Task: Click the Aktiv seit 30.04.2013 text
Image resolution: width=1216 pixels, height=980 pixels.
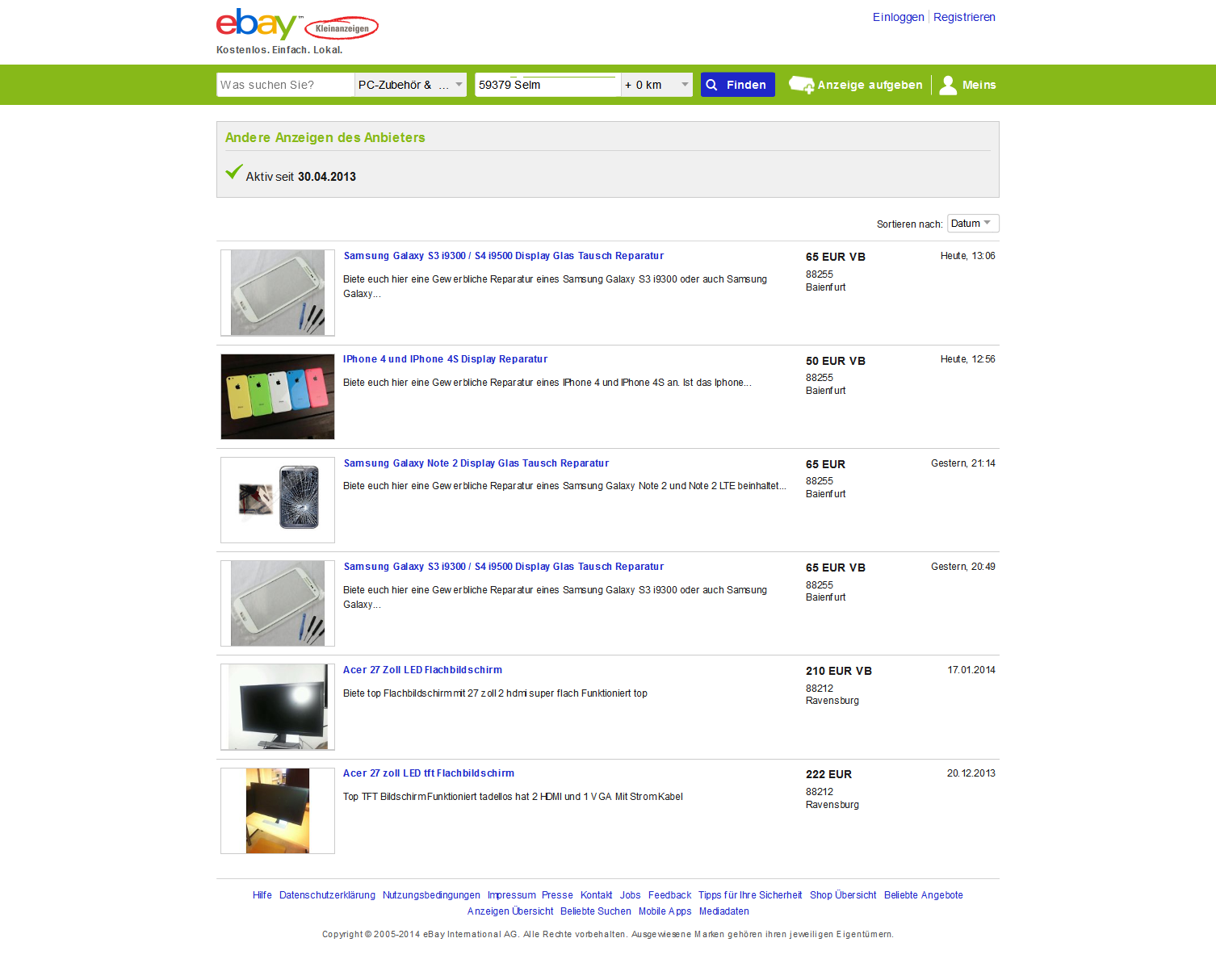Action: pyautogui.click(x=300, y=177)
